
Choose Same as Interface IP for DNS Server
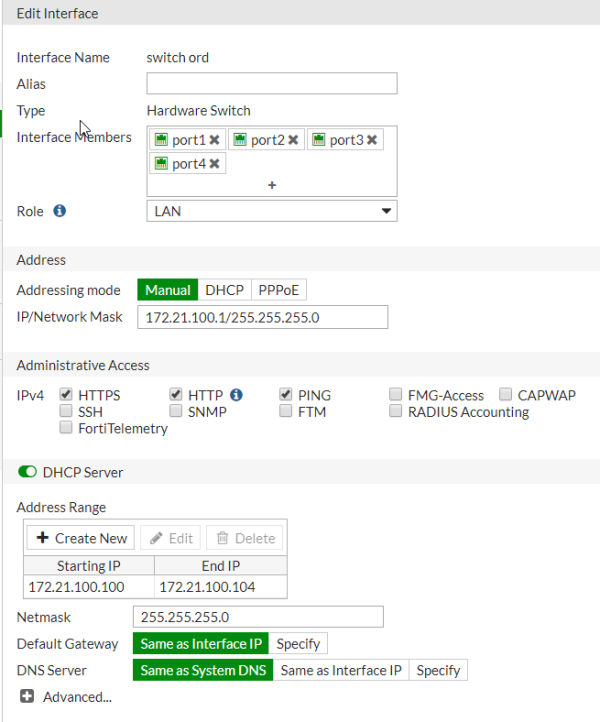tap(341, 670)
